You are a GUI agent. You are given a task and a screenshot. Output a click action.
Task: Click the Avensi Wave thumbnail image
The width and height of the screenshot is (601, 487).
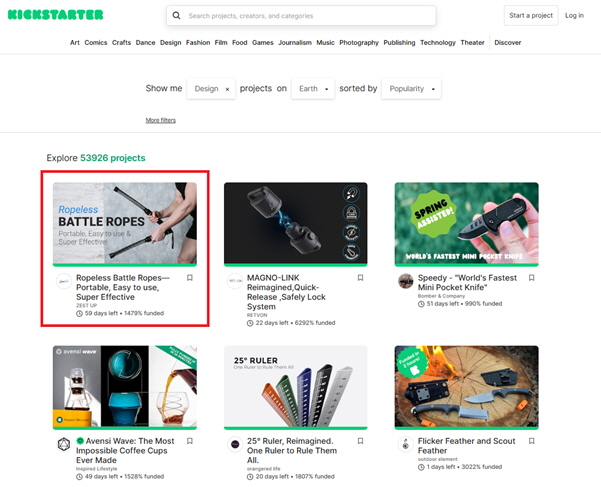(125, 387)
